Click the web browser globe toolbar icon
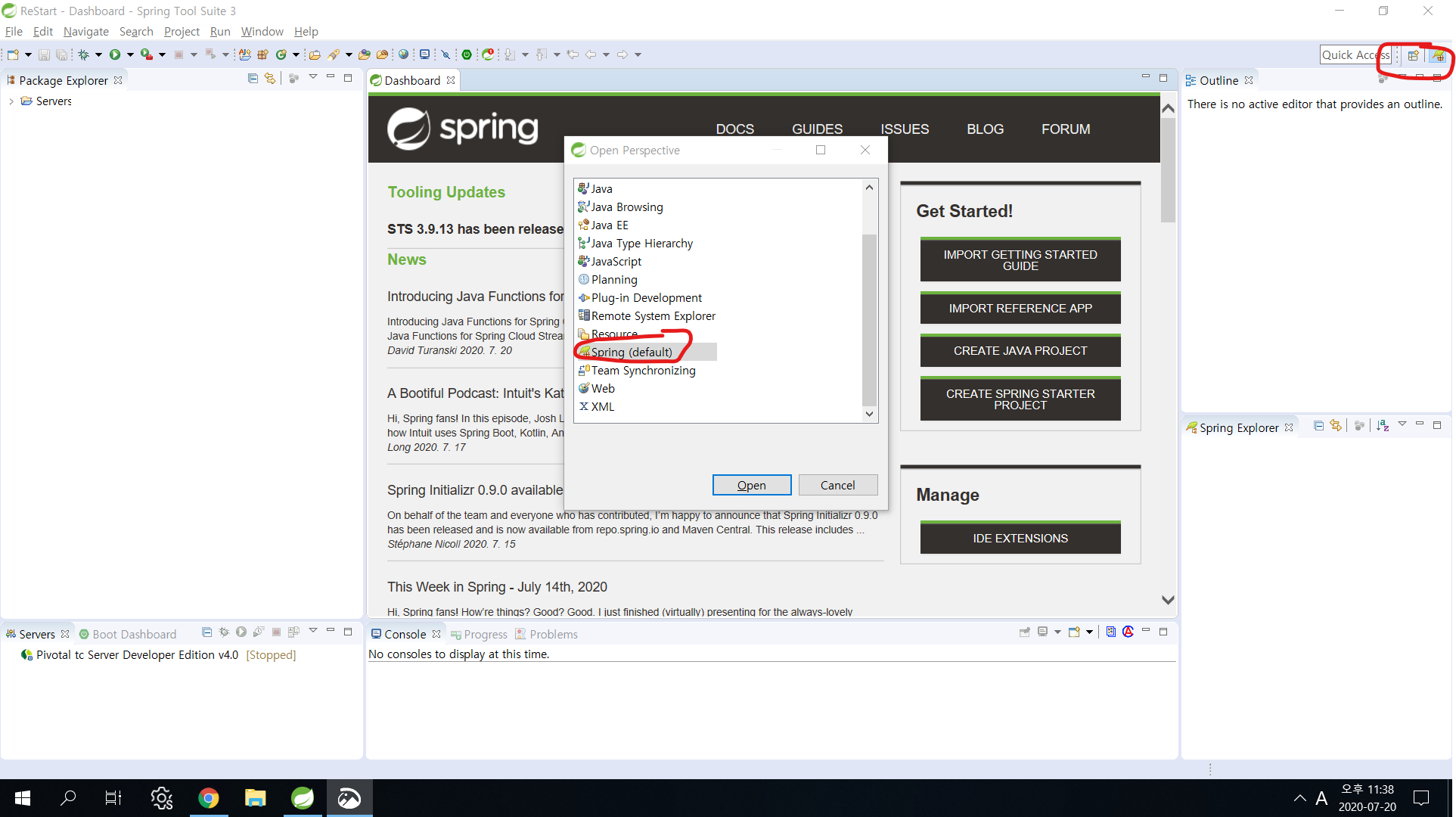The width and height of the screenshot is (1456, 817). point(403,54)
